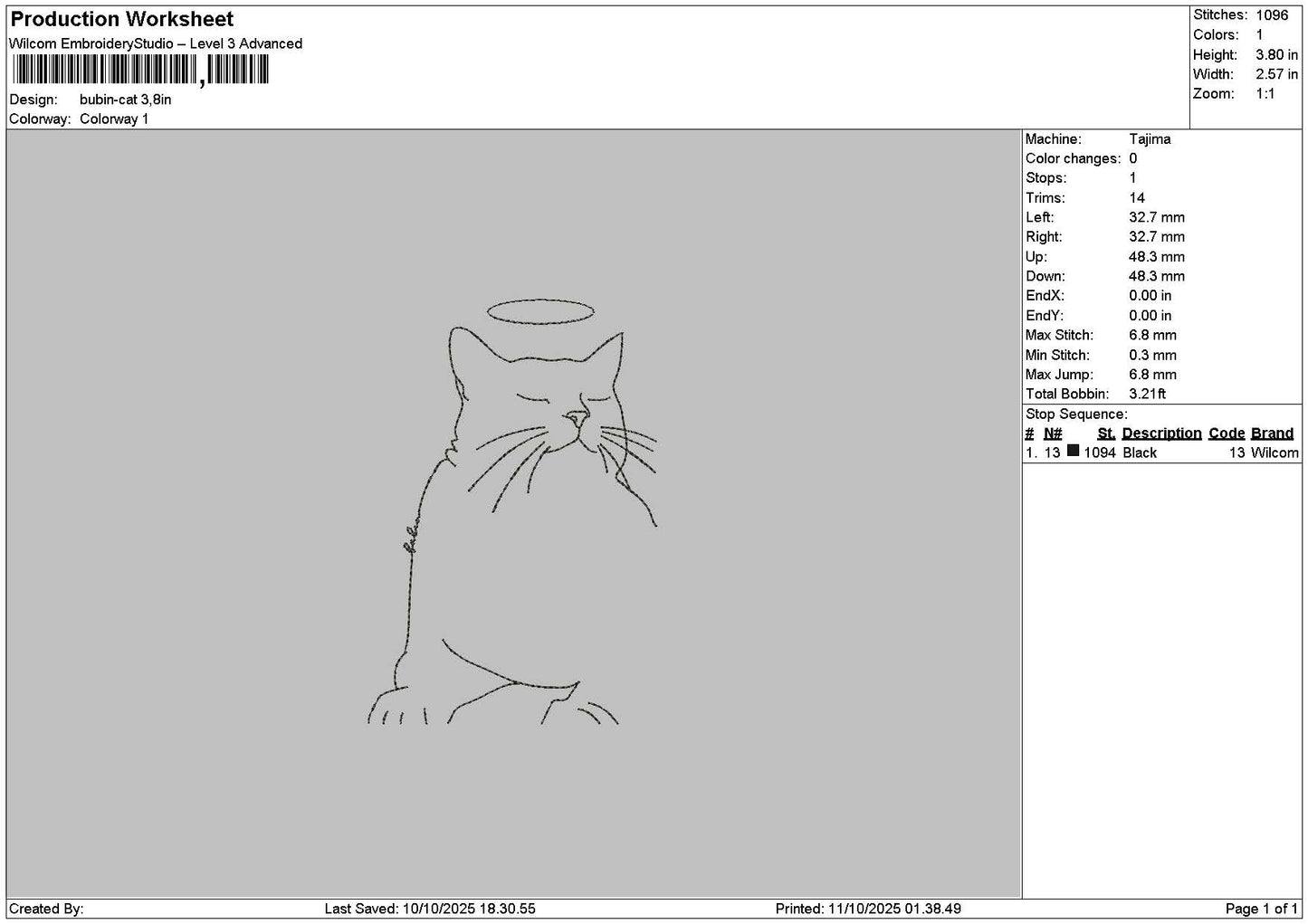Select the Zoom value 1:1
This screenshot has height=924, width=1308.
pyautogui.click(x=1265, y=94)
